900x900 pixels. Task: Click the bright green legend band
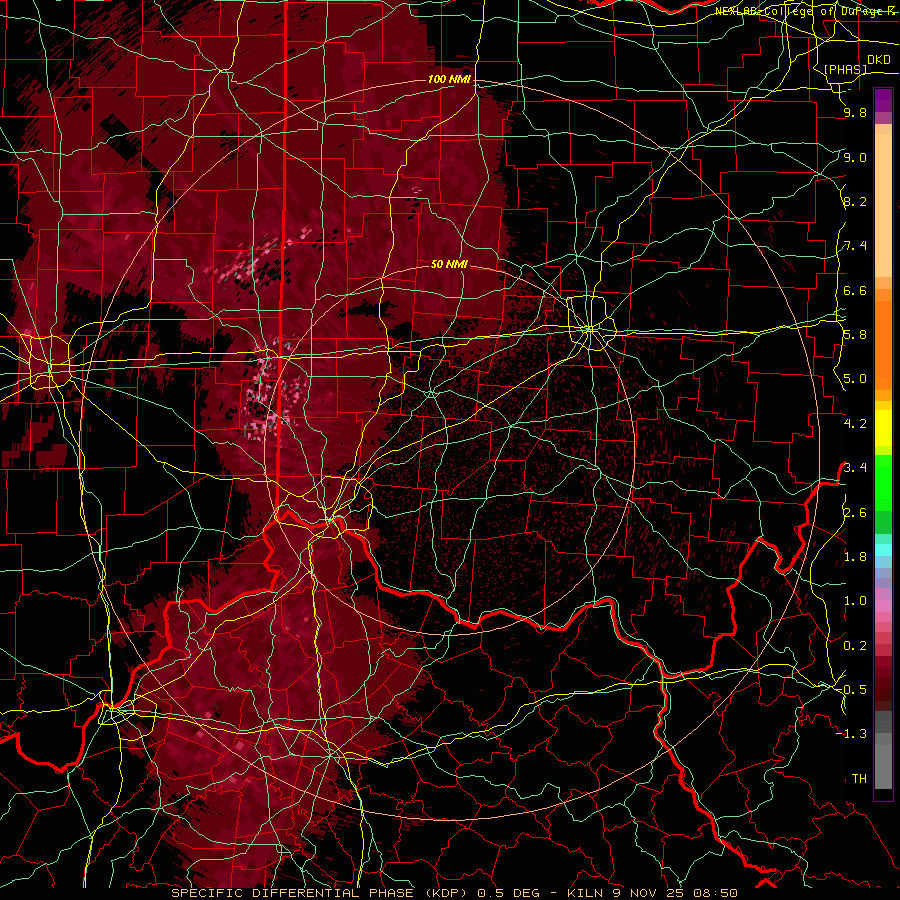[883, 482]
